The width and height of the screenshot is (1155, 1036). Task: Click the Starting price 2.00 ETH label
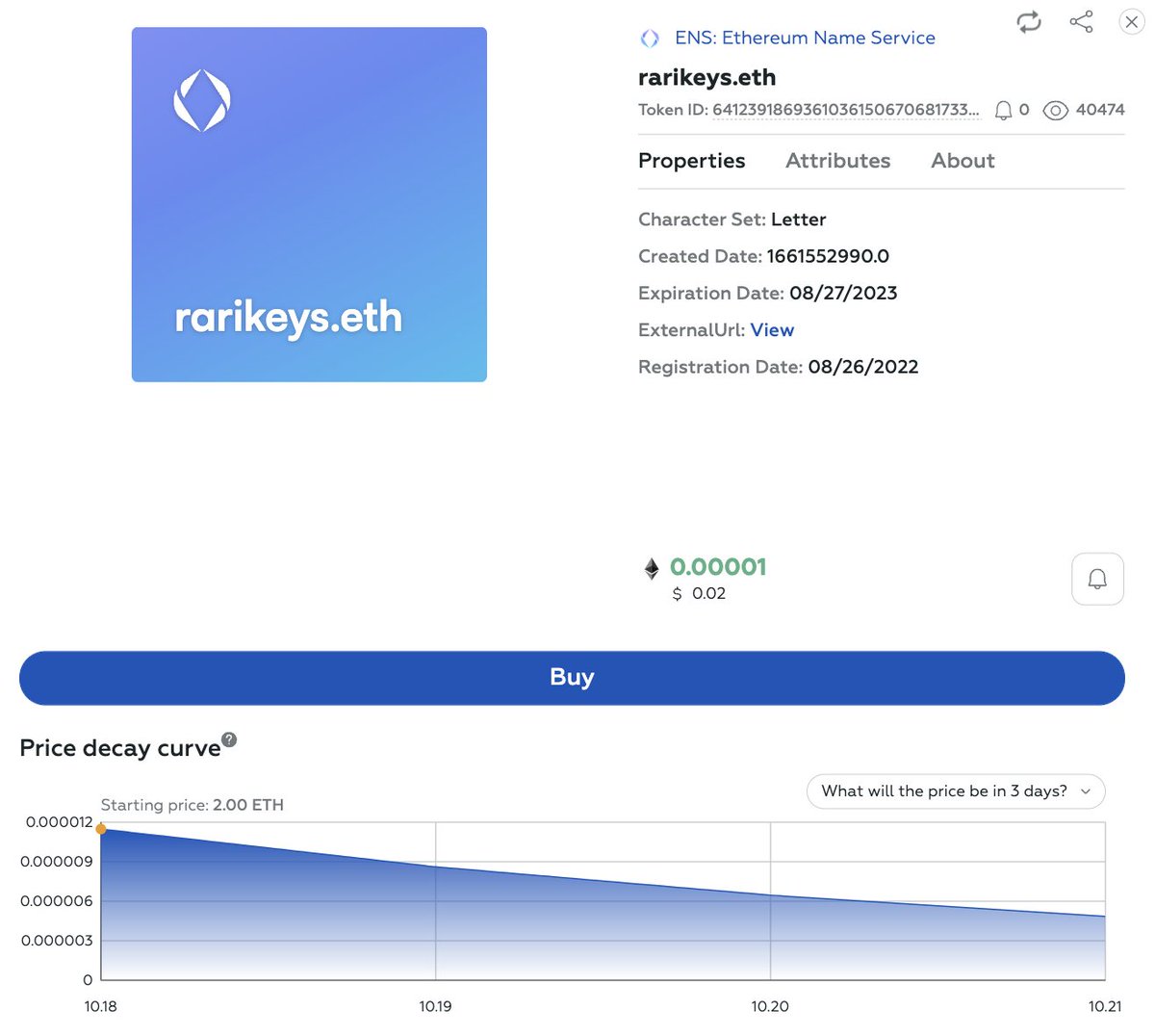(x=192, y=805)
